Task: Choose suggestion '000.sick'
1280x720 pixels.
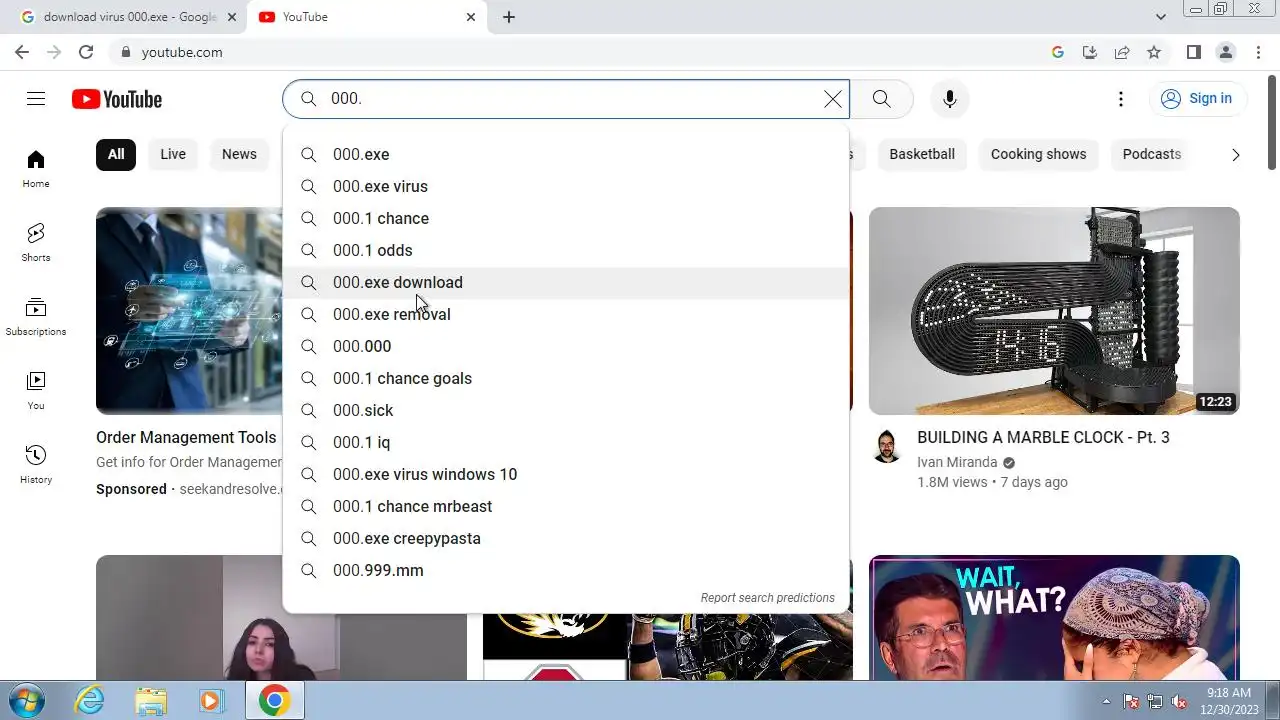Action: click(566, 410)
